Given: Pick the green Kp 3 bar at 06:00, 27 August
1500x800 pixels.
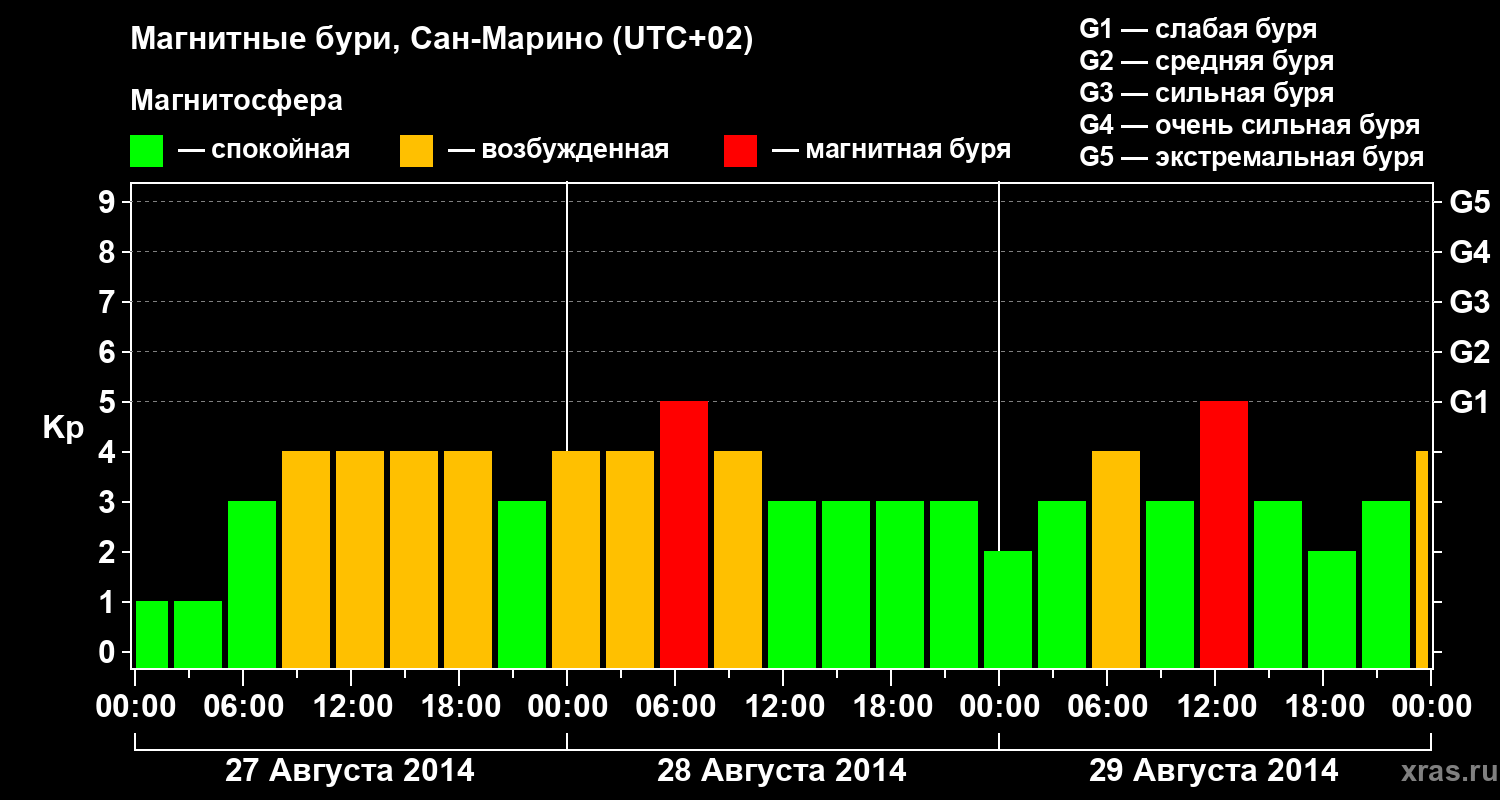Looking at the screenshot, I should [252, 585].
